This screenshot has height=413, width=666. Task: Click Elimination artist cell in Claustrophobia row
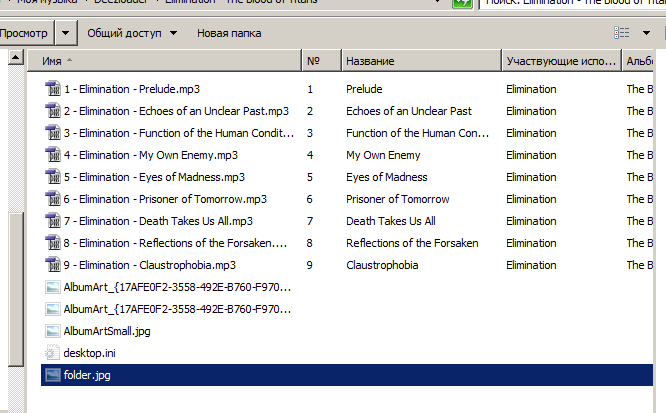coord(531,266)
